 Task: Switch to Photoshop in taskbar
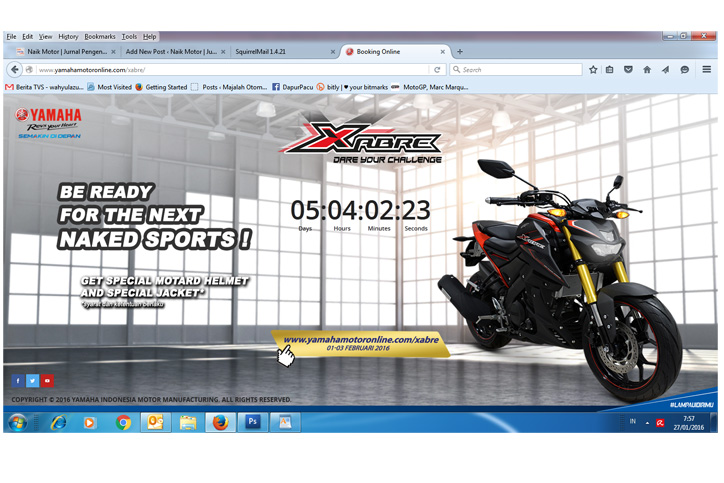click(253, 423)
